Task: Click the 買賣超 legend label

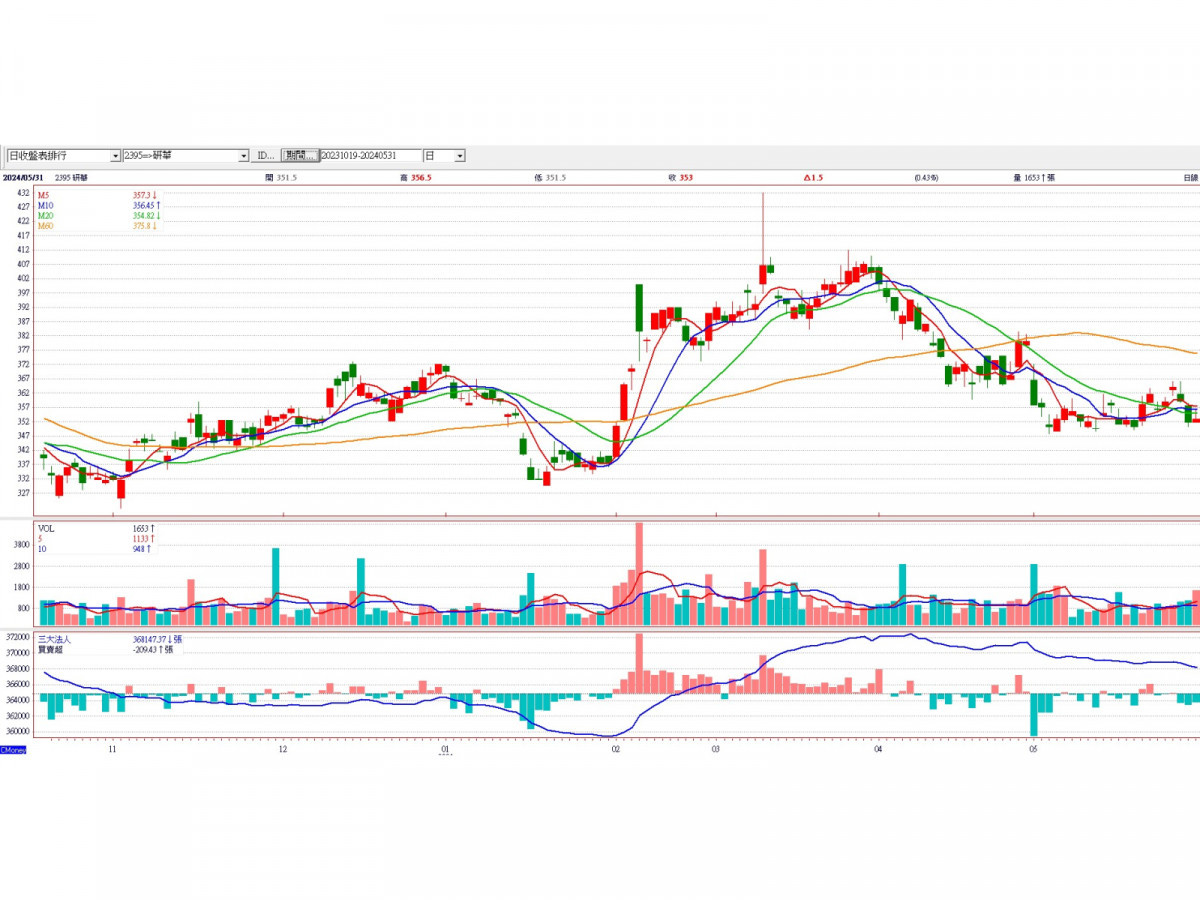Action: (x=49, y=649)
